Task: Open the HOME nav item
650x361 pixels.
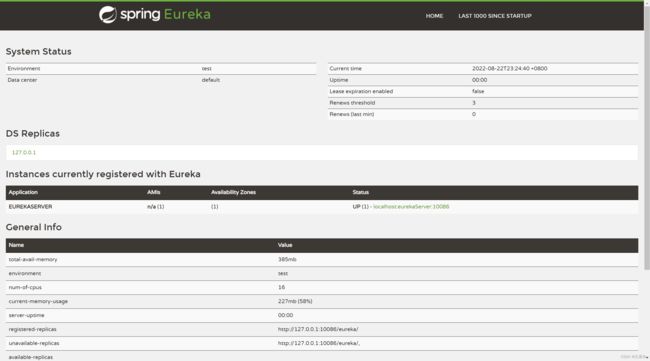Action: point(434,16)
